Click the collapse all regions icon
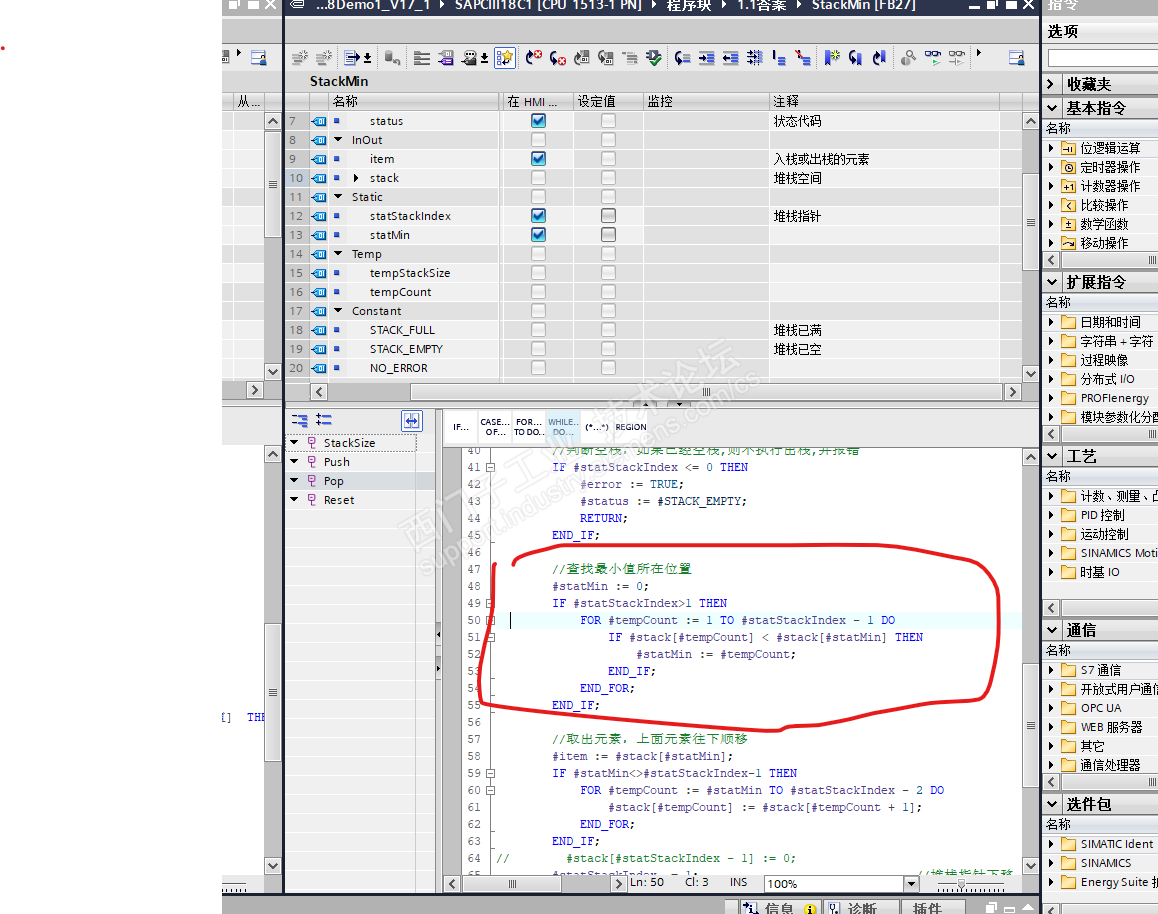Screen dimensions: 1158x914 pyautogui.click(x=299, y=421)
